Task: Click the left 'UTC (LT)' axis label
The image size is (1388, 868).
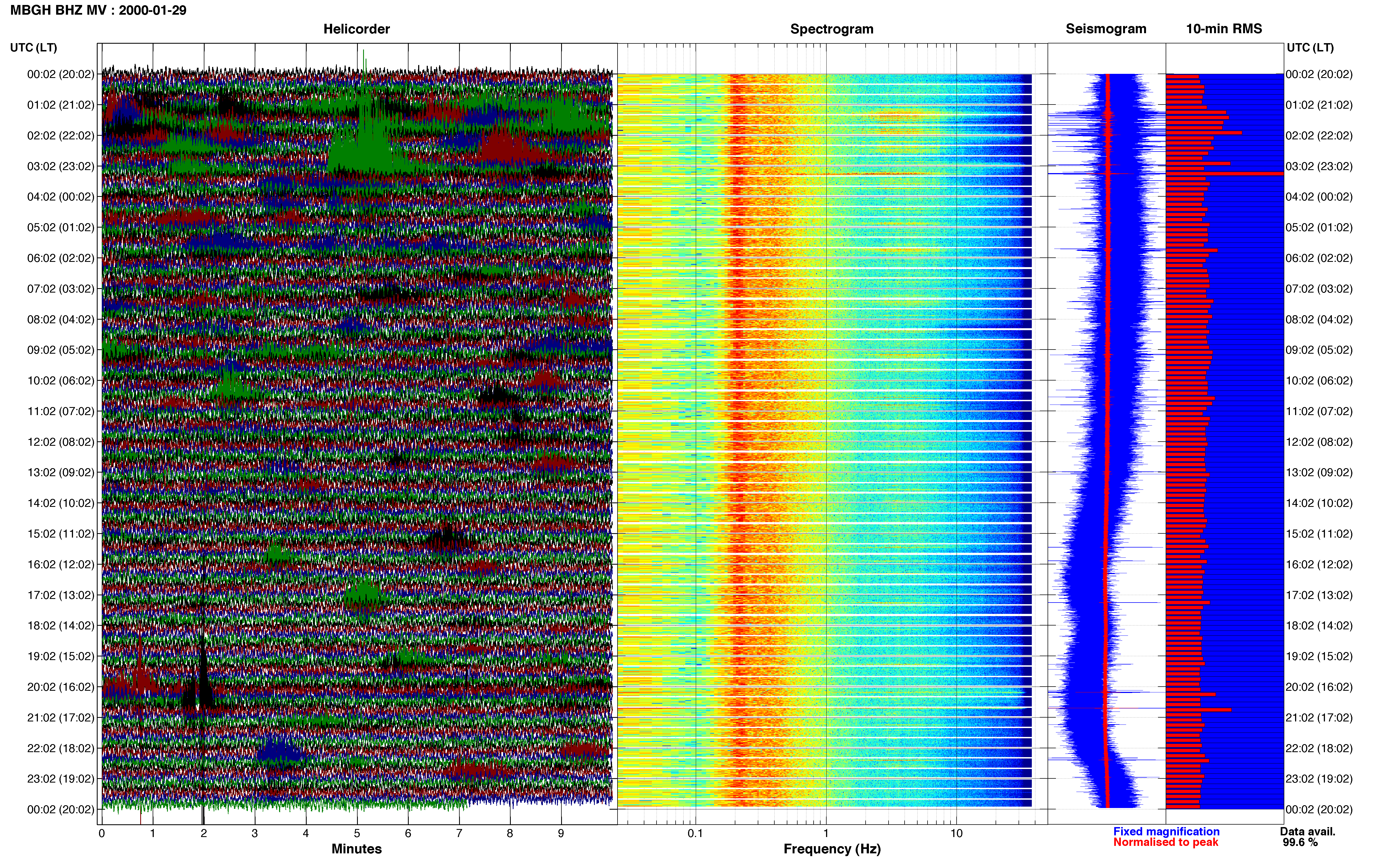Action: pos(34,48)
